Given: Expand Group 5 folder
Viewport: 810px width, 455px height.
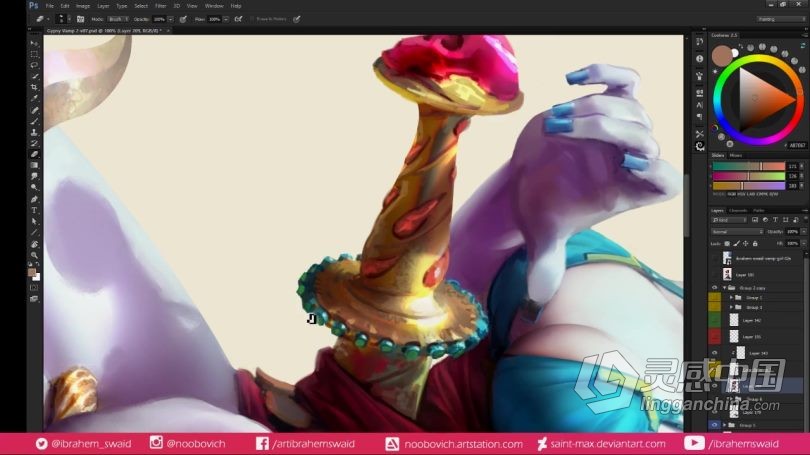Looking at the screenshot, I should 724,425.
